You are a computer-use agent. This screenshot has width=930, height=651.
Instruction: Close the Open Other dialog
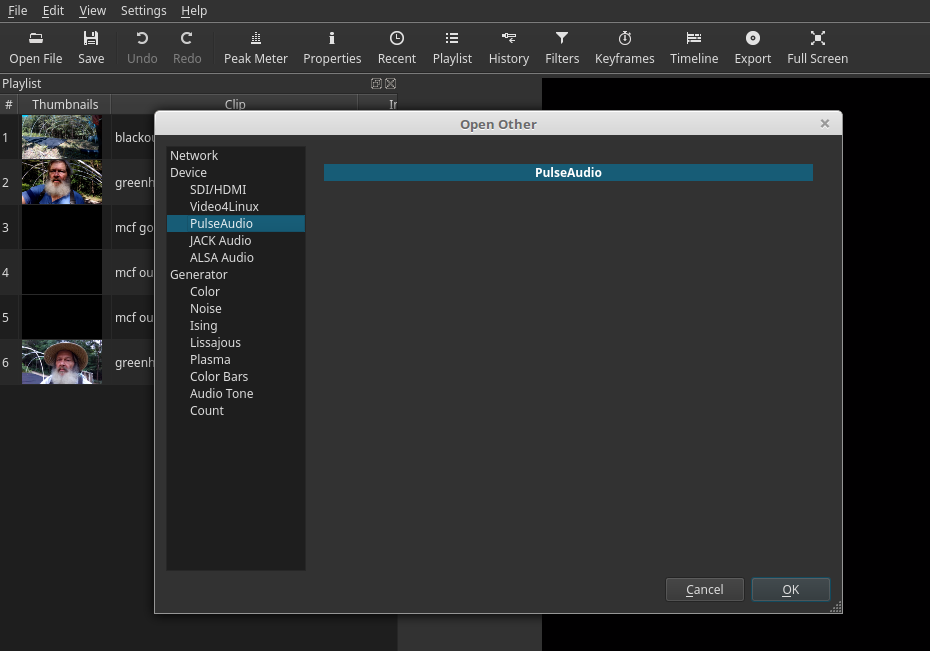[824, 123]
